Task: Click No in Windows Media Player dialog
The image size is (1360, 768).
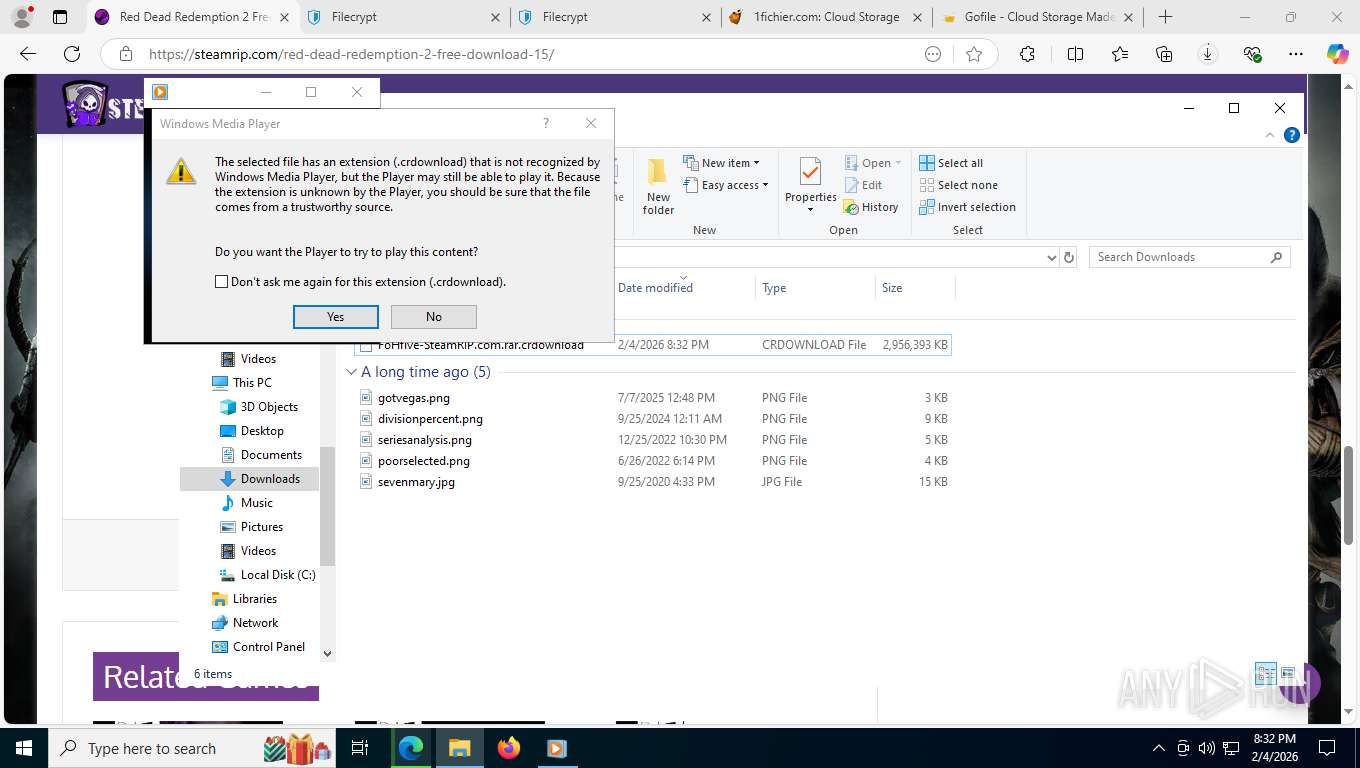Action: 434,317
